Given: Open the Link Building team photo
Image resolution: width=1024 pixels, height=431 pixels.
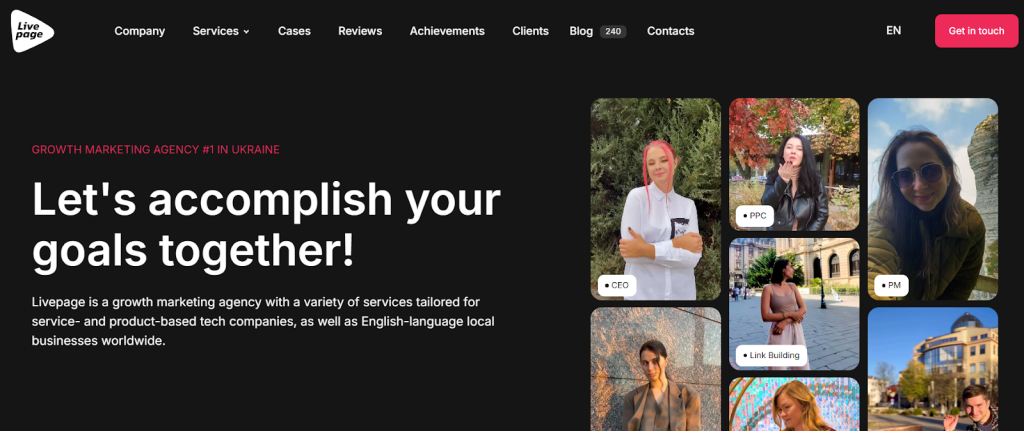Looking at the screenshot, I should point(794,304).
